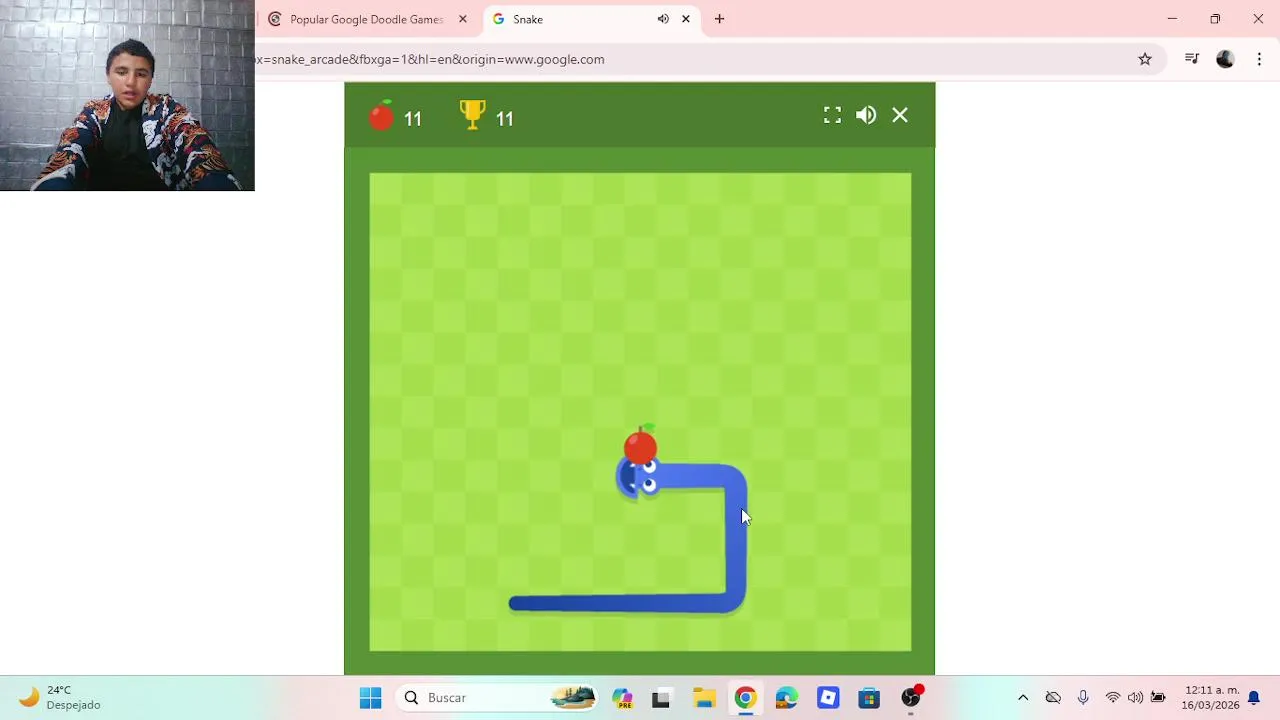Bookmark this page with the star

[1145, 59]
